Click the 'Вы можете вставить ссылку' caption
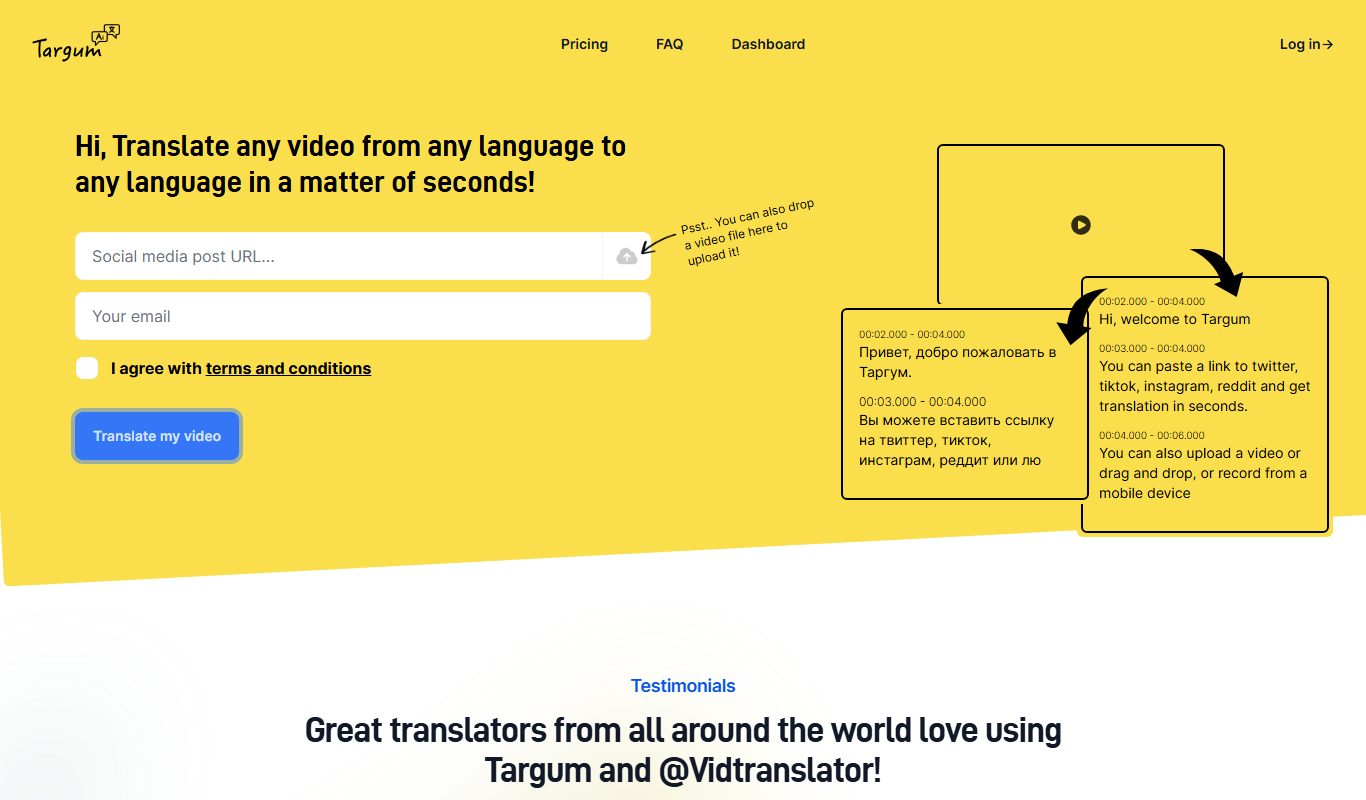This screenshot has width=1366, height=800. tap(956, 440)
